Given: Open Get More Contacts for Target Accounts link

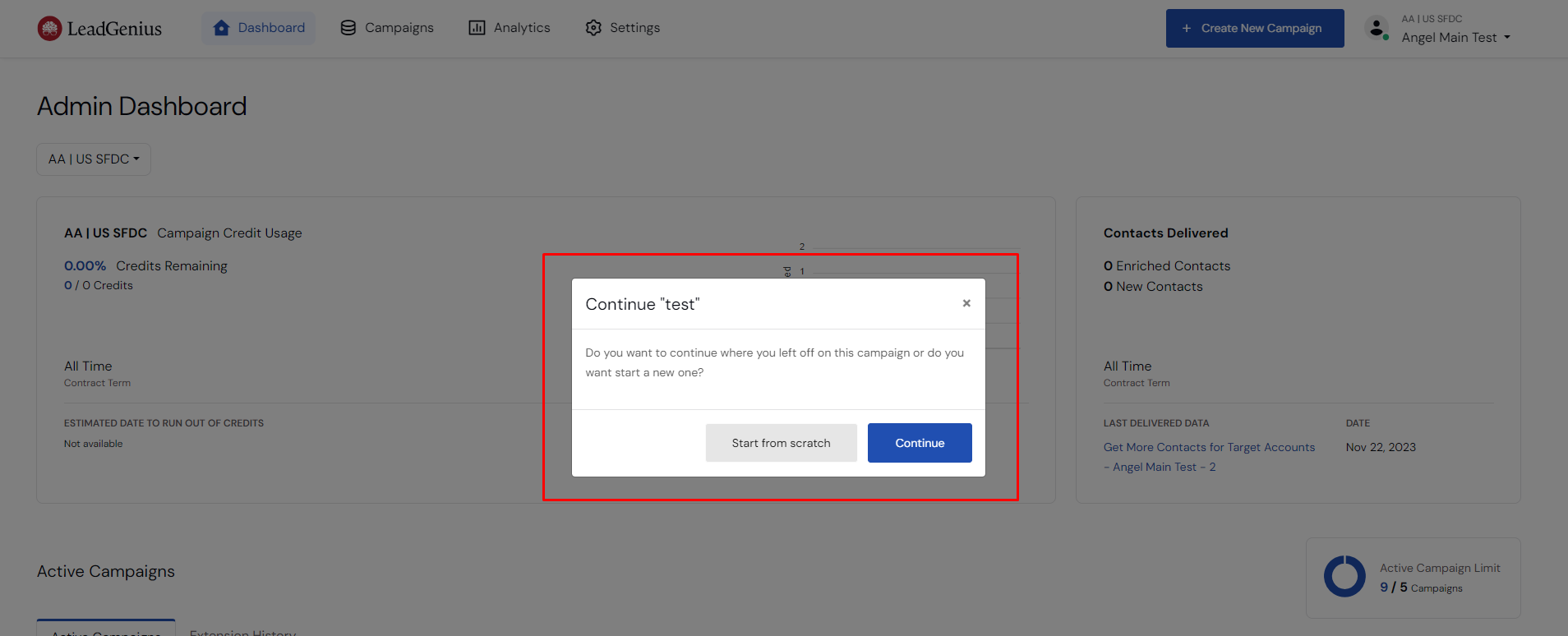Looking at the screenshot, I should (x=1209, y=448).
